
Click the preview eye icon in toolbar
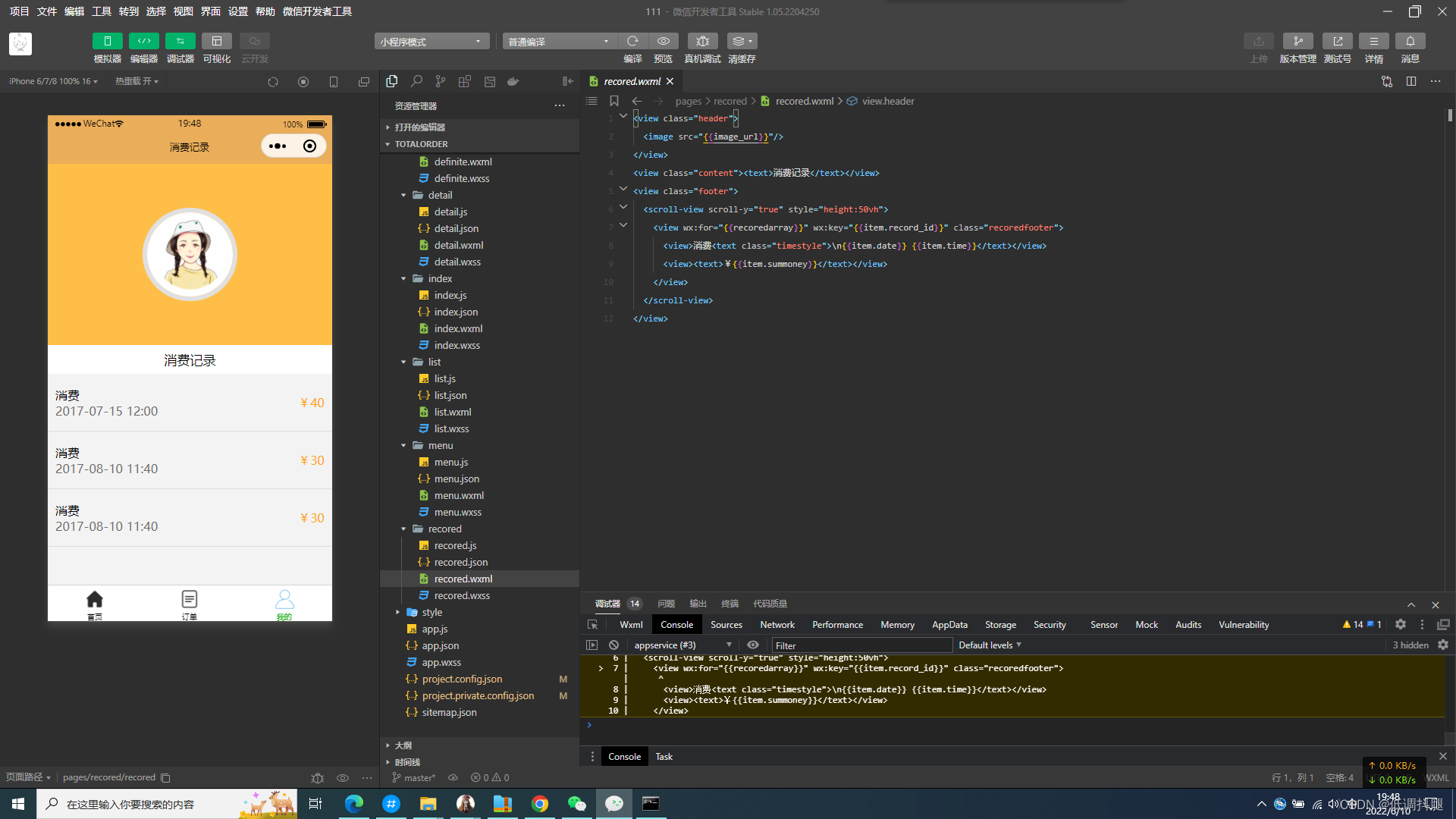coord(663,41)
